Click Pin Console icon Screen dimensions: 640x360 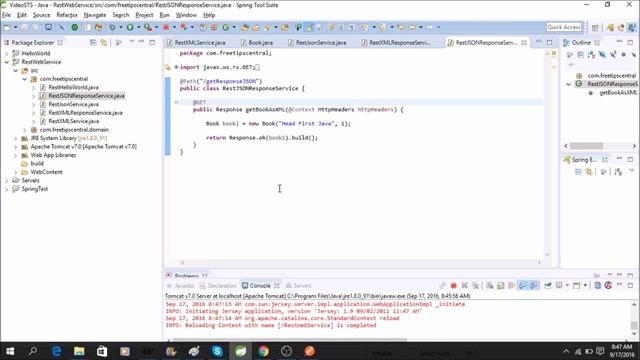[548, 285]
